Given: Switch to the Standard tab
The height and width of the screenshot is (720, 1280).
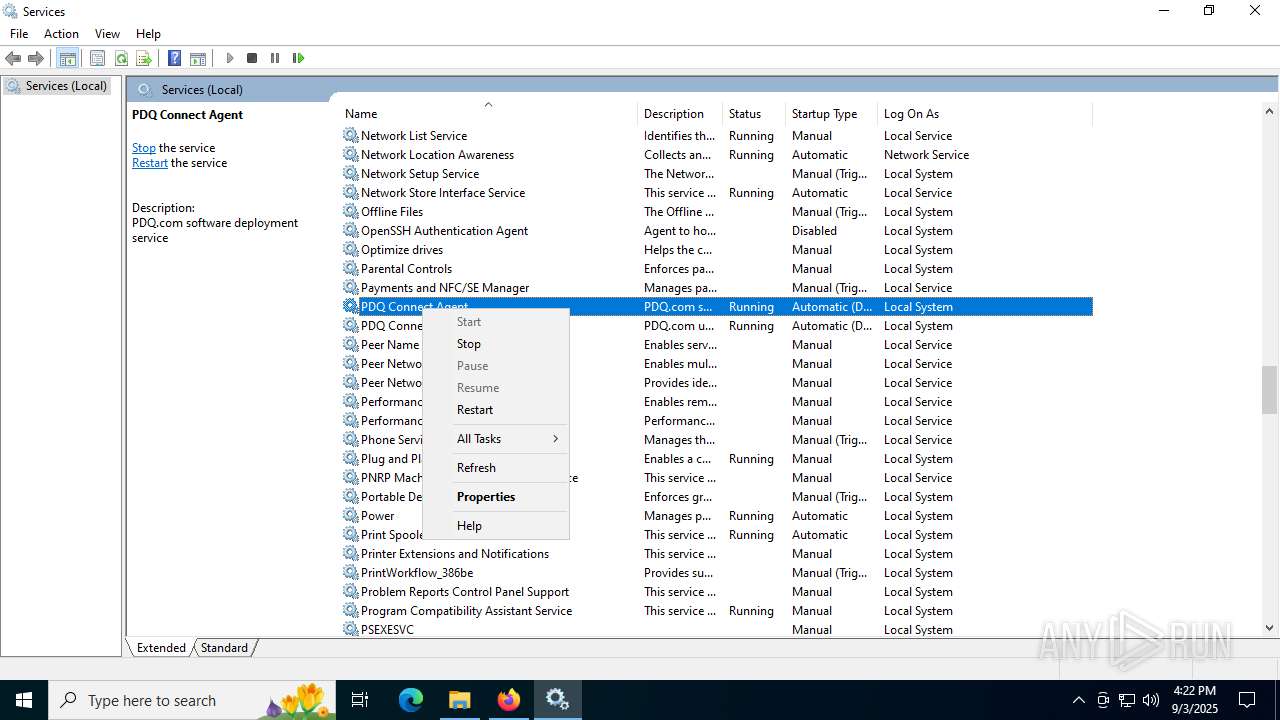Looking at the screenshot, I should [224, 647].
